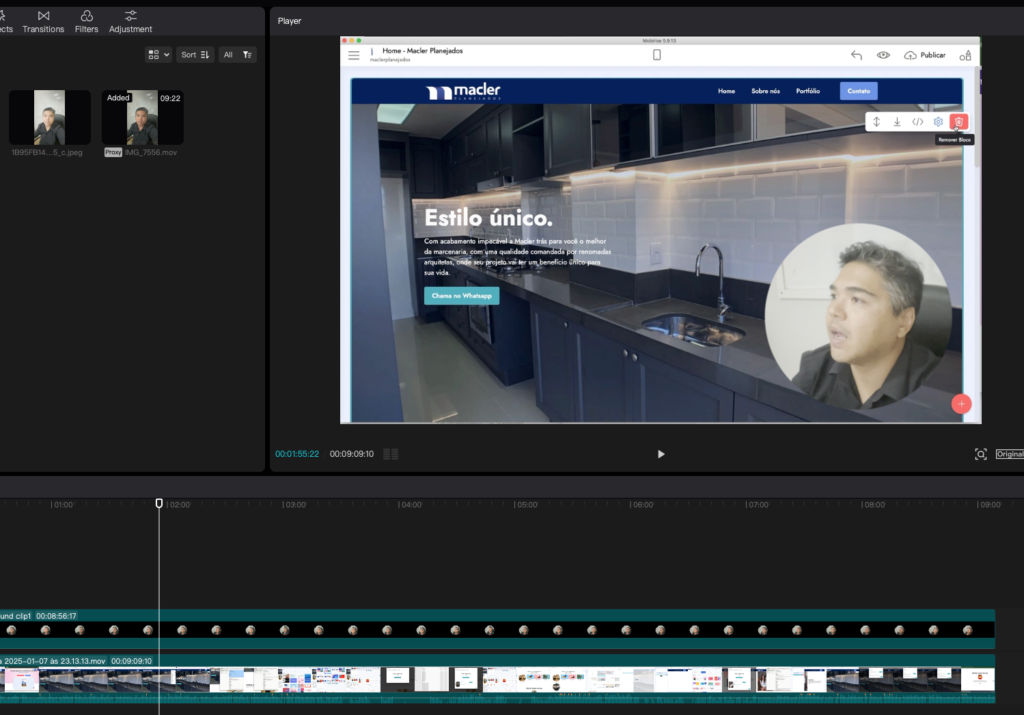This screenshot has width=1024, height=715.
Task: Click the red plus add-block button
Action: click(x=960, y=404)
